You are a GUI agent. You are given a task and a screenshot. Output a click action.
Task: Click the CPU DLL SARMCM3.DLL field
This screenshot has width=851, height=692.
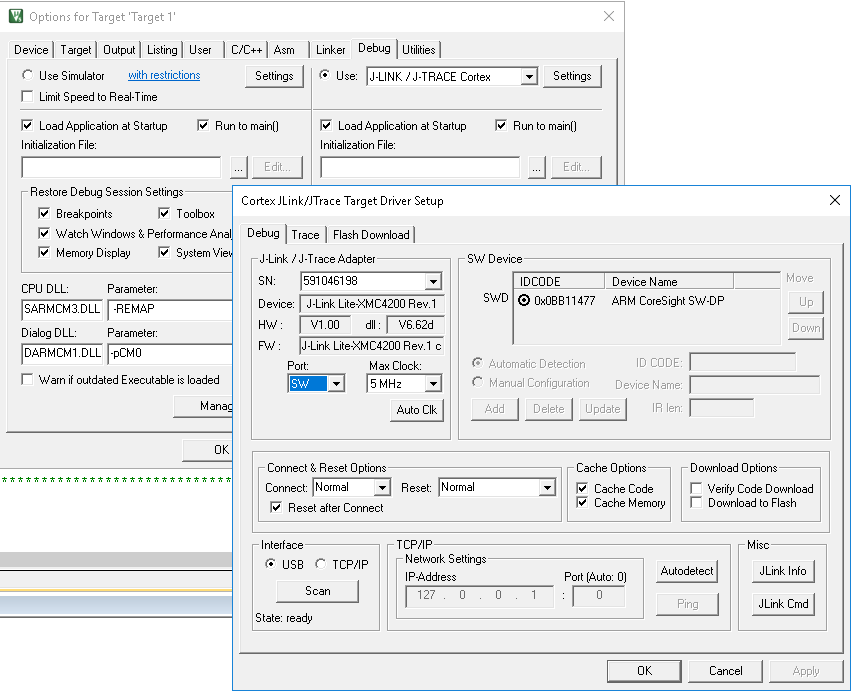62,309
